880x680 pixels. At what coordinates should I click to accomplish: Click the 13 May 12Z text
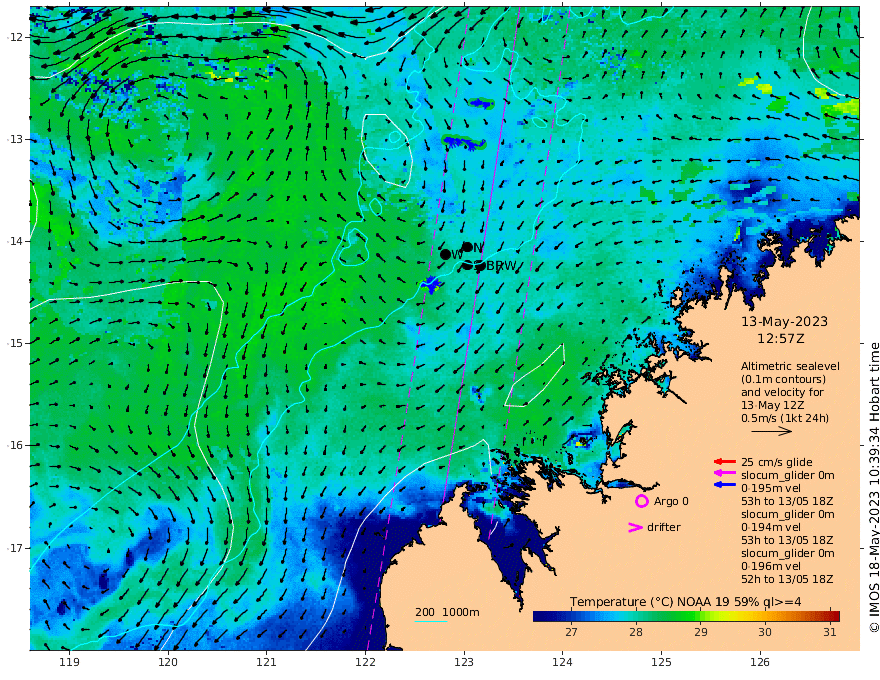(772, 405)
